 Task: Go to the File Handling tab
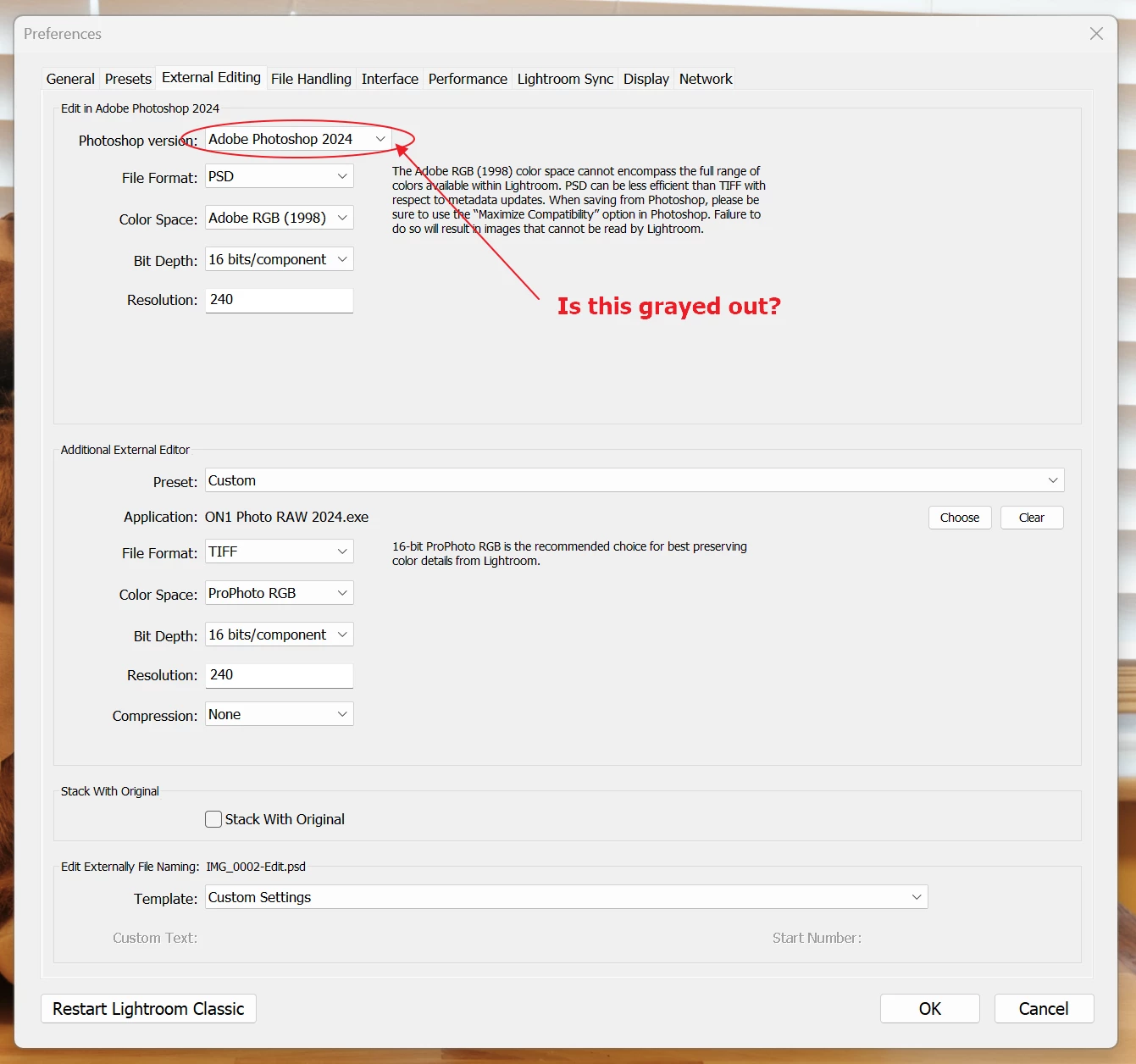(x=311, y=79)
